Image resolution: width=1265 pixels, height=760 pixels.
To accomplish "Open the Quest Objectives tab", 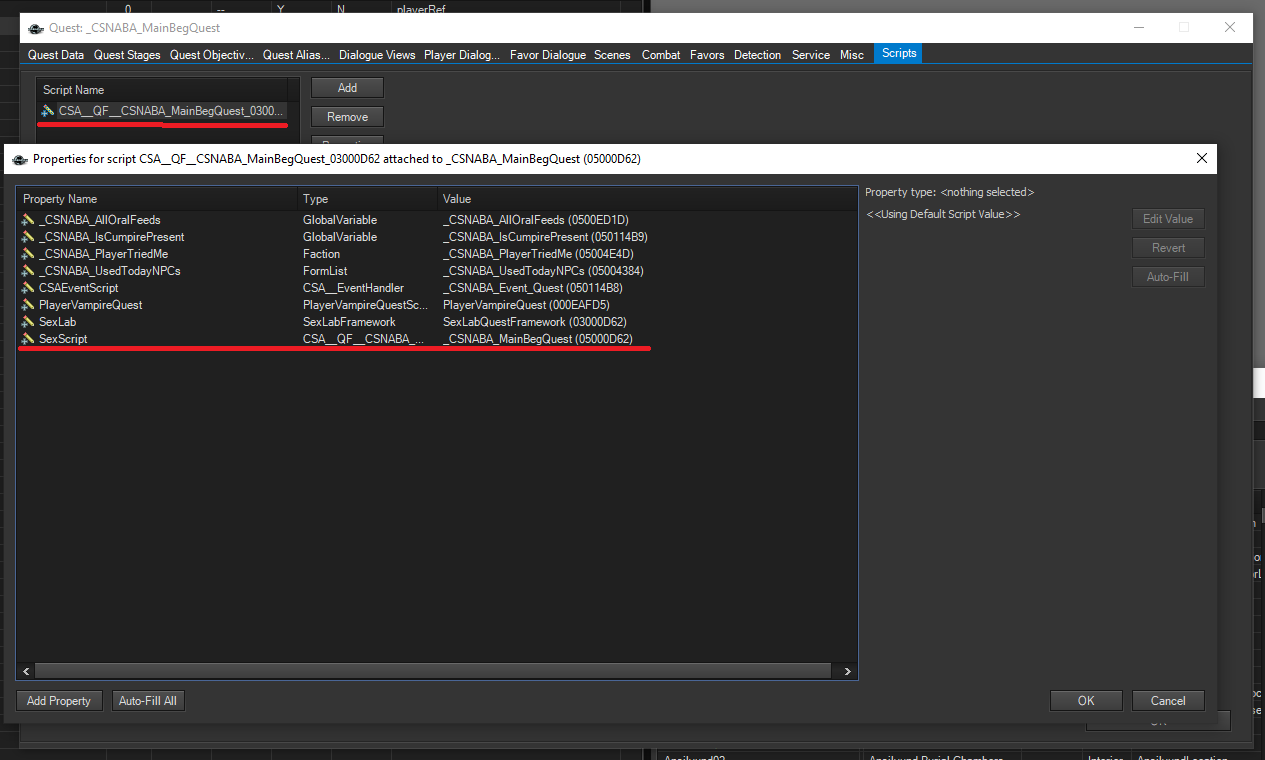I will tap(212, 55).
